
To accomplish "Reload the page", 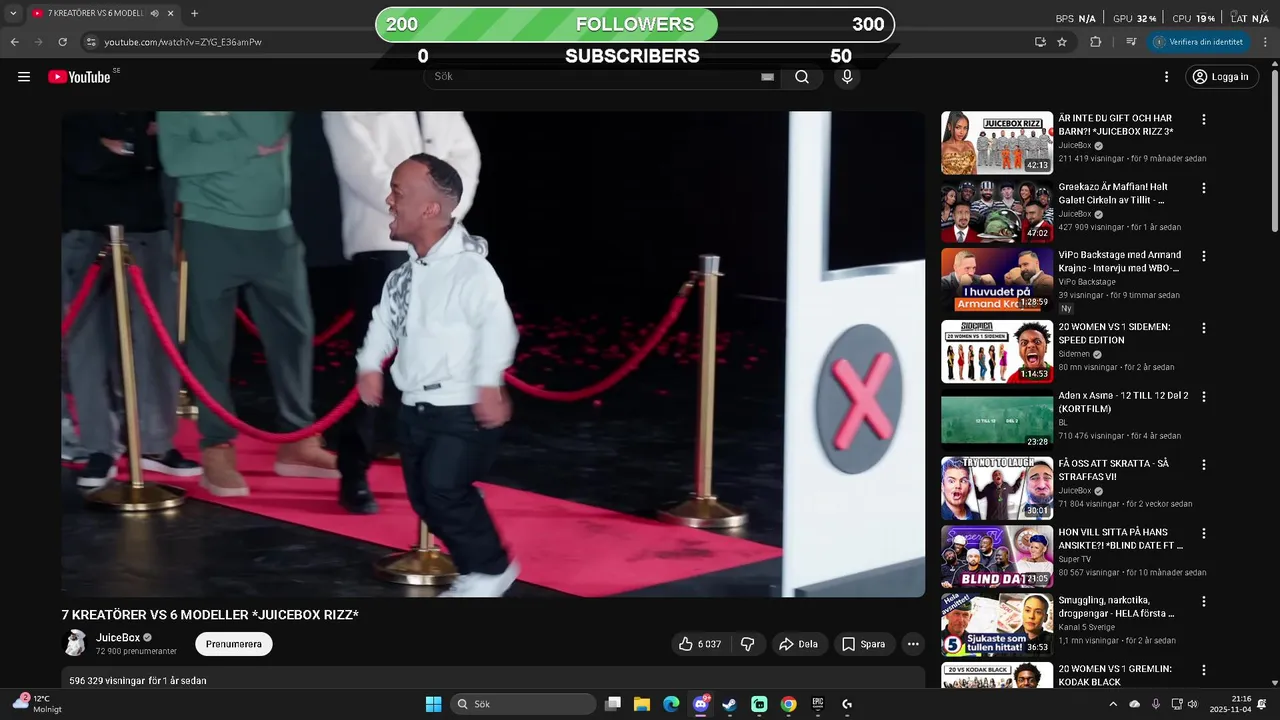I will coord(62,42).
